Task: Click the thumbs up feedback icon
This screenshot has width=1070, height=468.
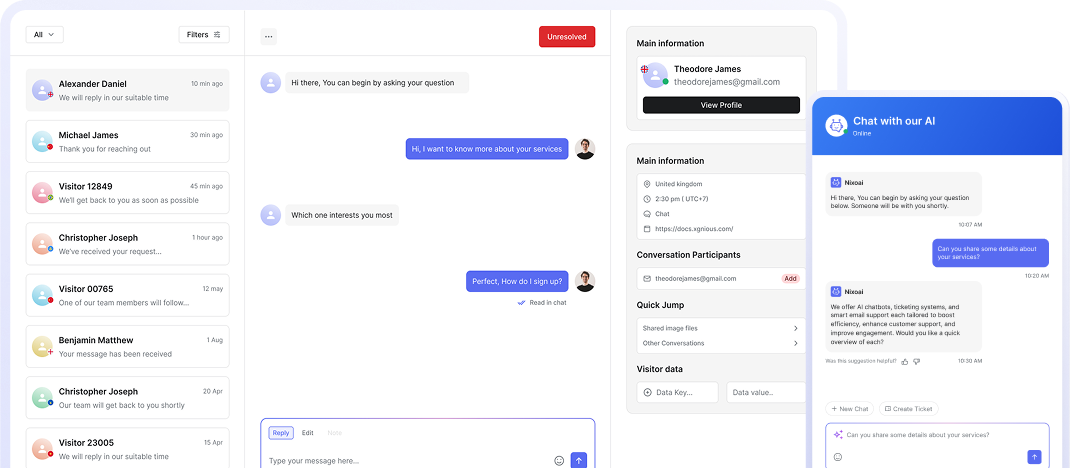Action: click(905, 361)
